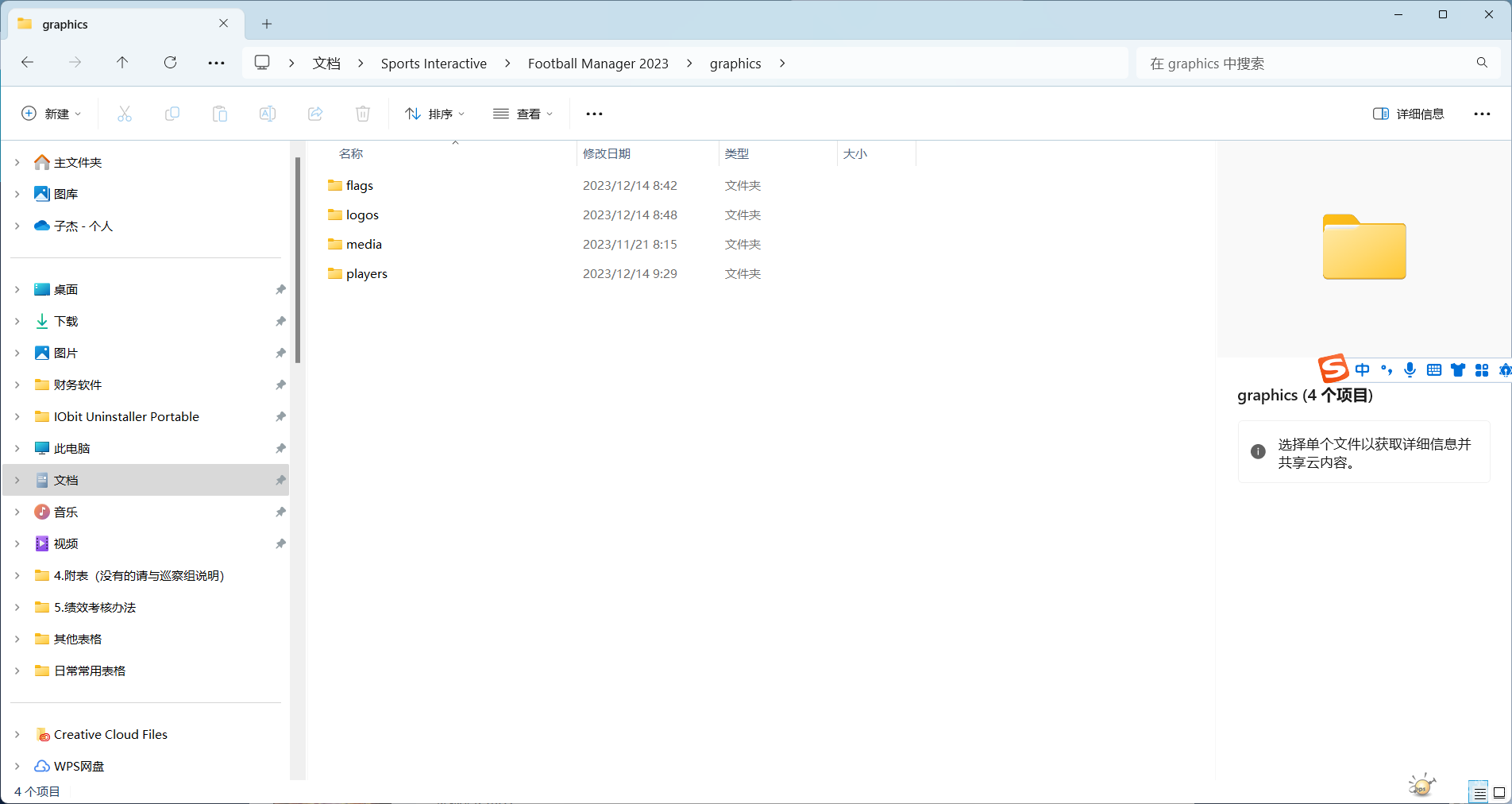The image size is (1512, 804).
Task: Click the microphone icon in Sogou toolbar
Action: [x=1410, y=370]
